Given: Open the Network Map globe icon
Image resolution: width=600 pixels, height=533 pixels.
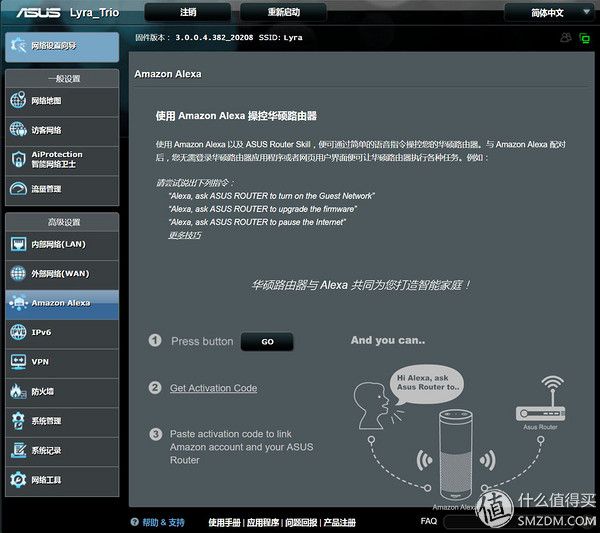Looking at the screenshot, I should point(18,100).
